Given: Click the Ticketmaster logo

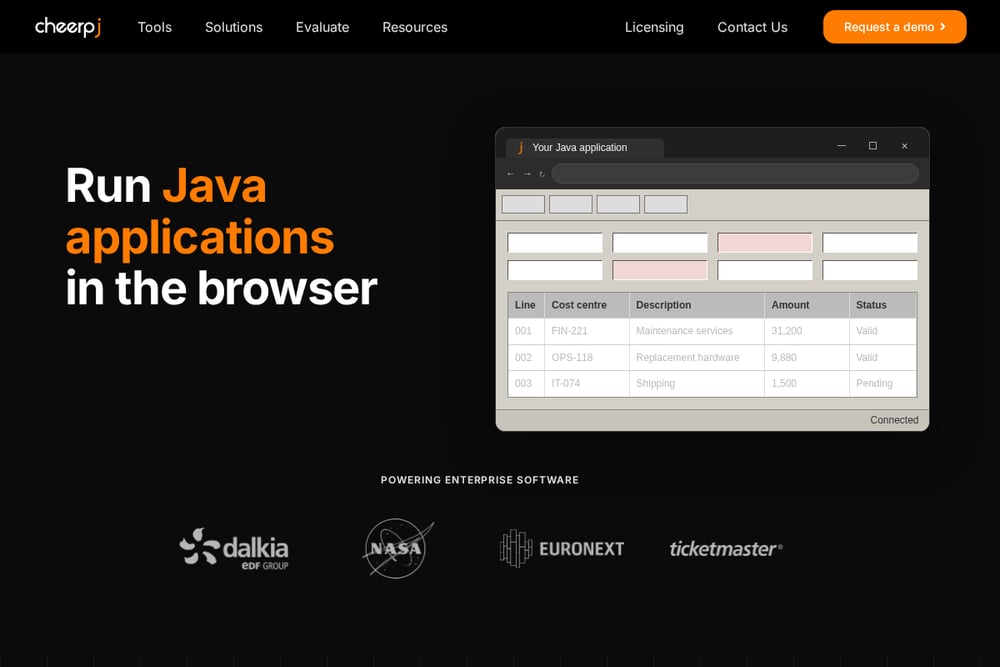Looking at the screenshot, I should (x=726, y=548).
